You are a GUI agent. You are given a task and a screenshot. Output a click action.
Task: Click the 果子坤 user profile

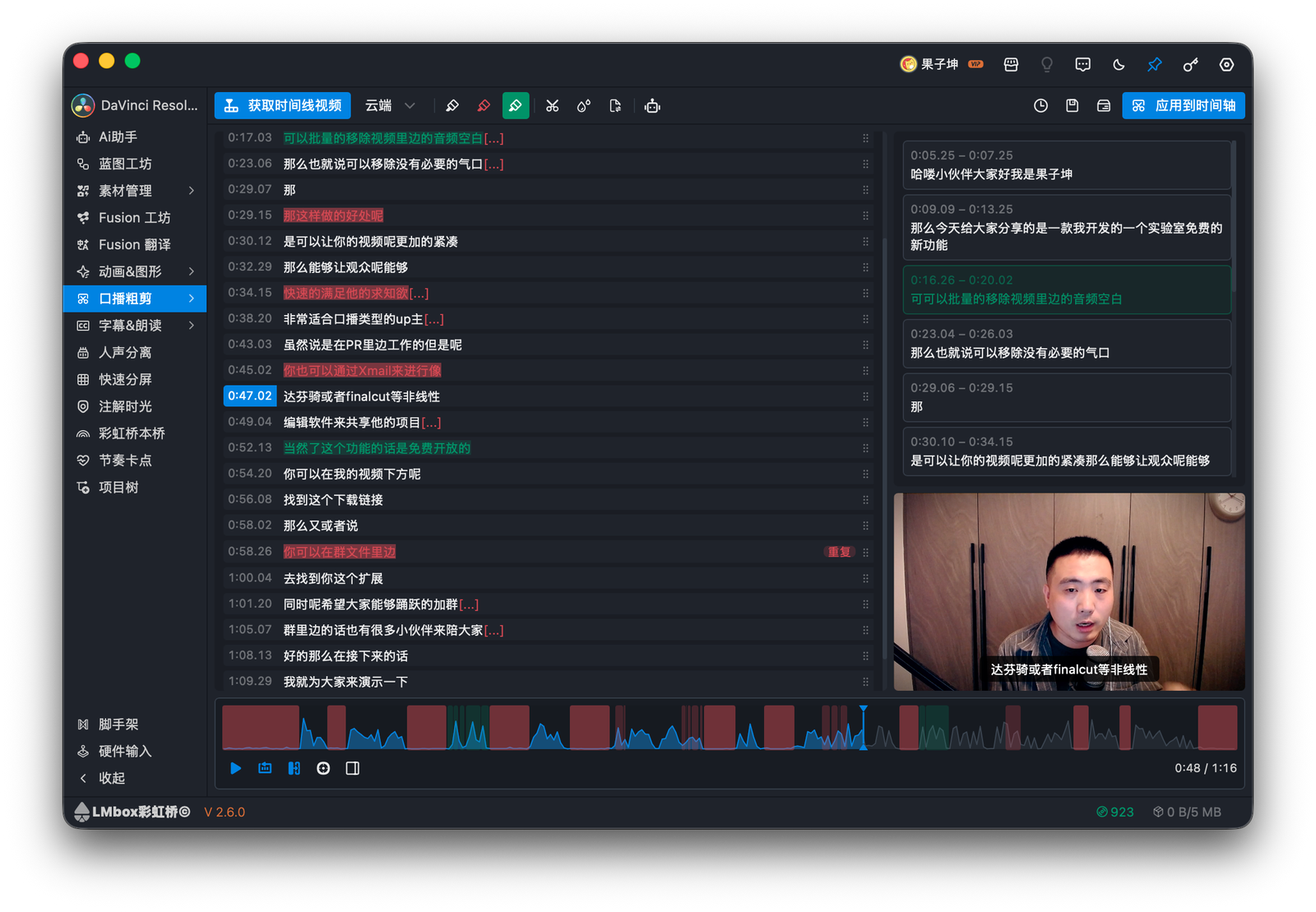941,64
